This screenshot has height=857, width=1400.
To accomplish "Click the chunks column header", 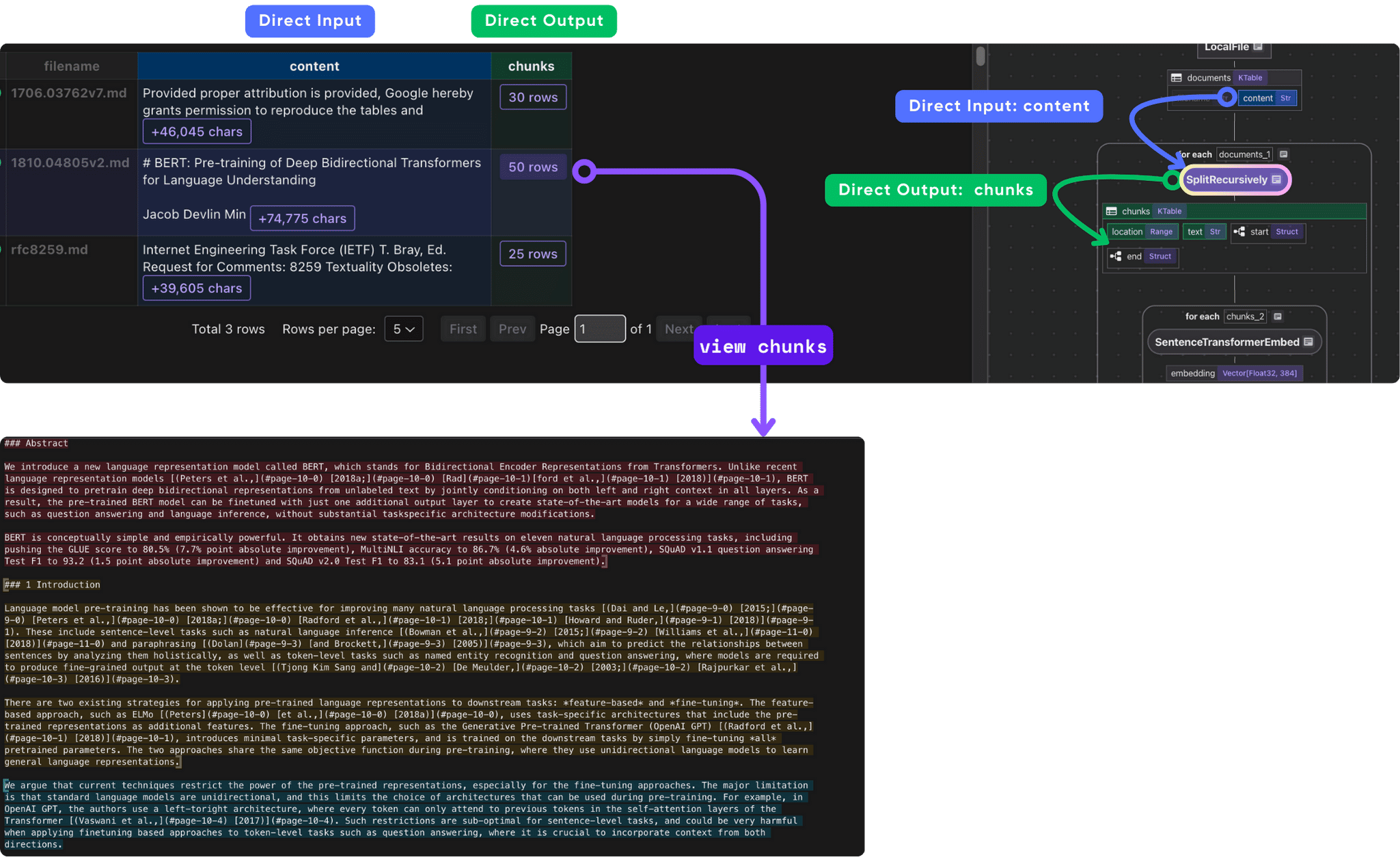I will pos(531,66).
